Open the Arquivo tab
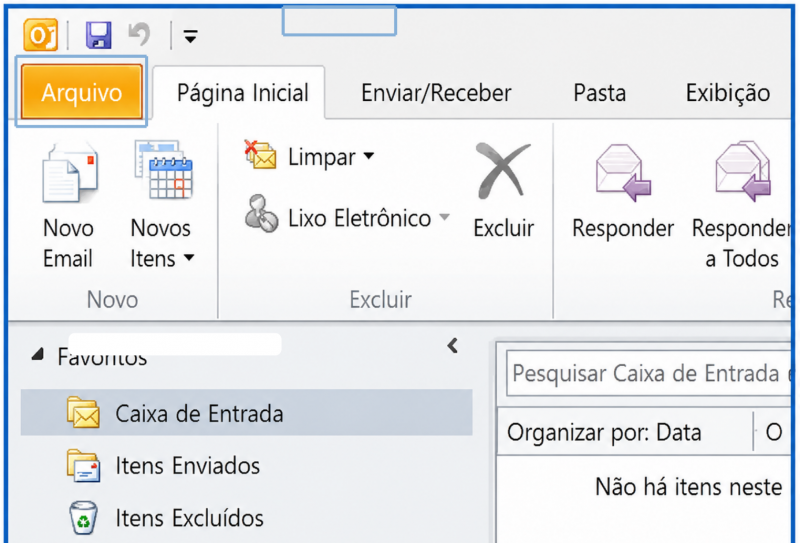The width and height of the screenshot is (800, 543). [82, 92]
